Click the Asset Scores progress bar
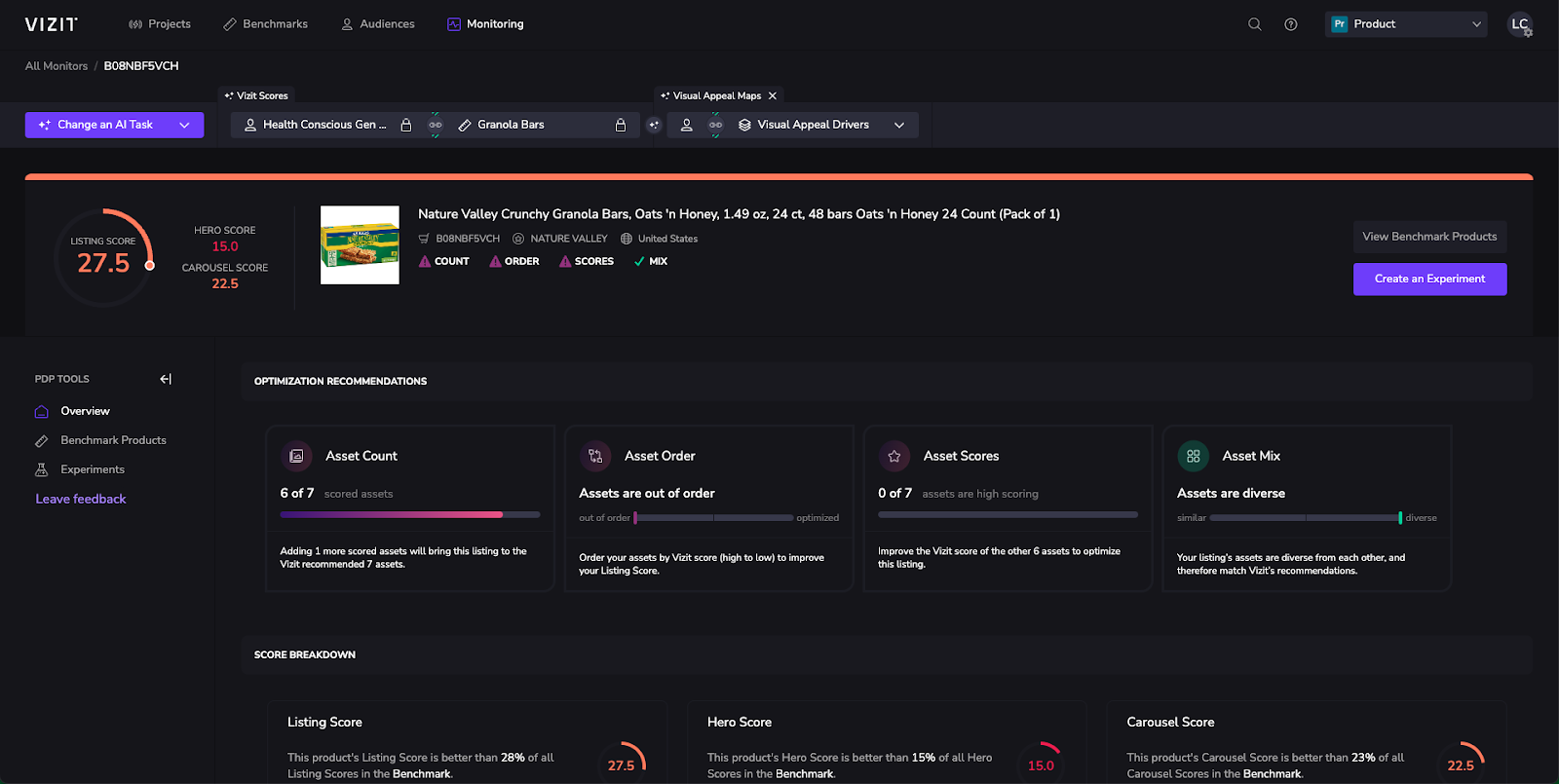The height and width of the screenshot is (784, 1559). [x=1008, y=514]
